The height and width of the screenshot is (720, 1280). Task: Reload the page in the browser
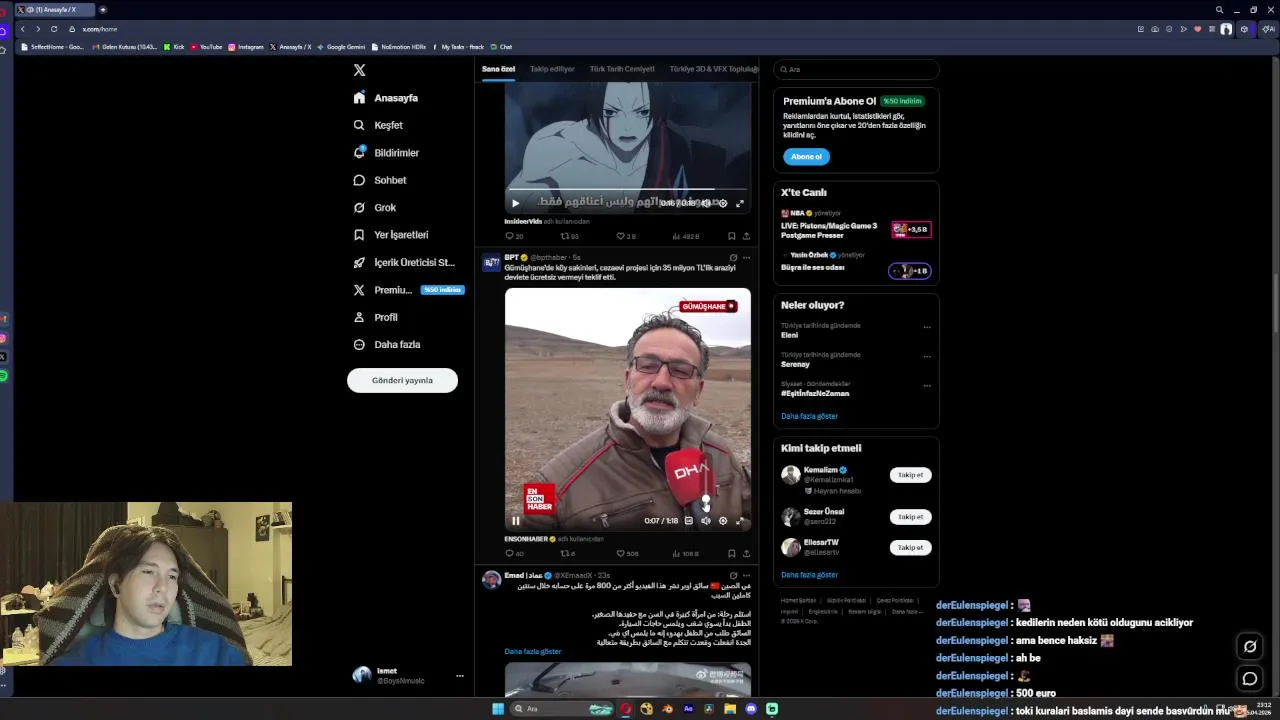(54, 29)
